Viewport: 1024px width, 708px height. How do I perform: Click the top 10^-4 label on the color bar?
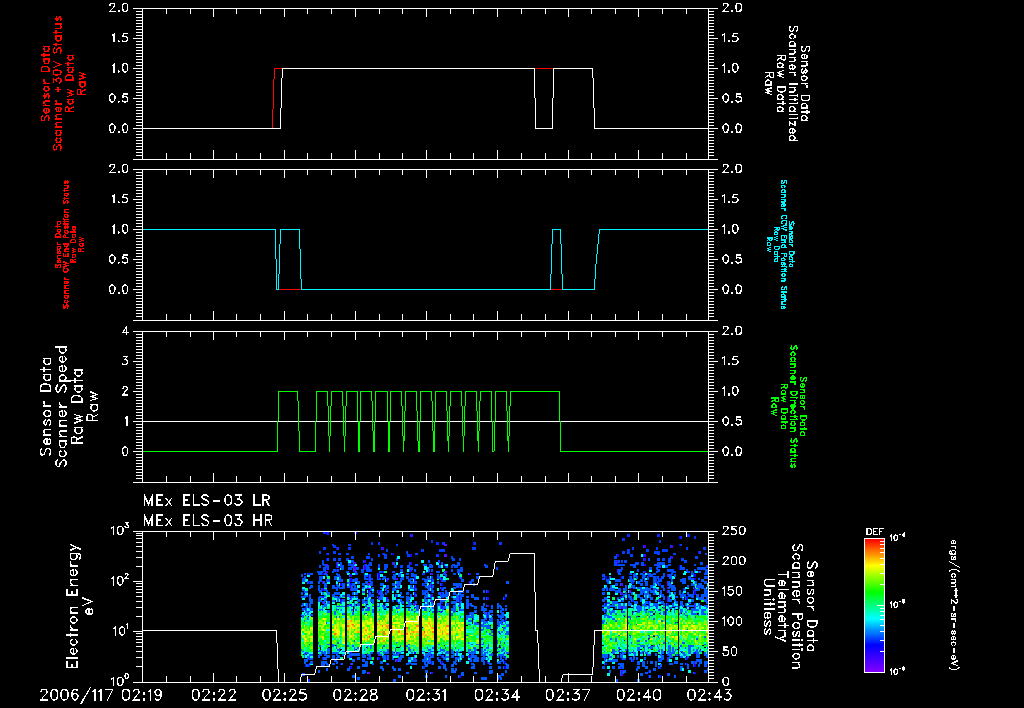(896, 538)
